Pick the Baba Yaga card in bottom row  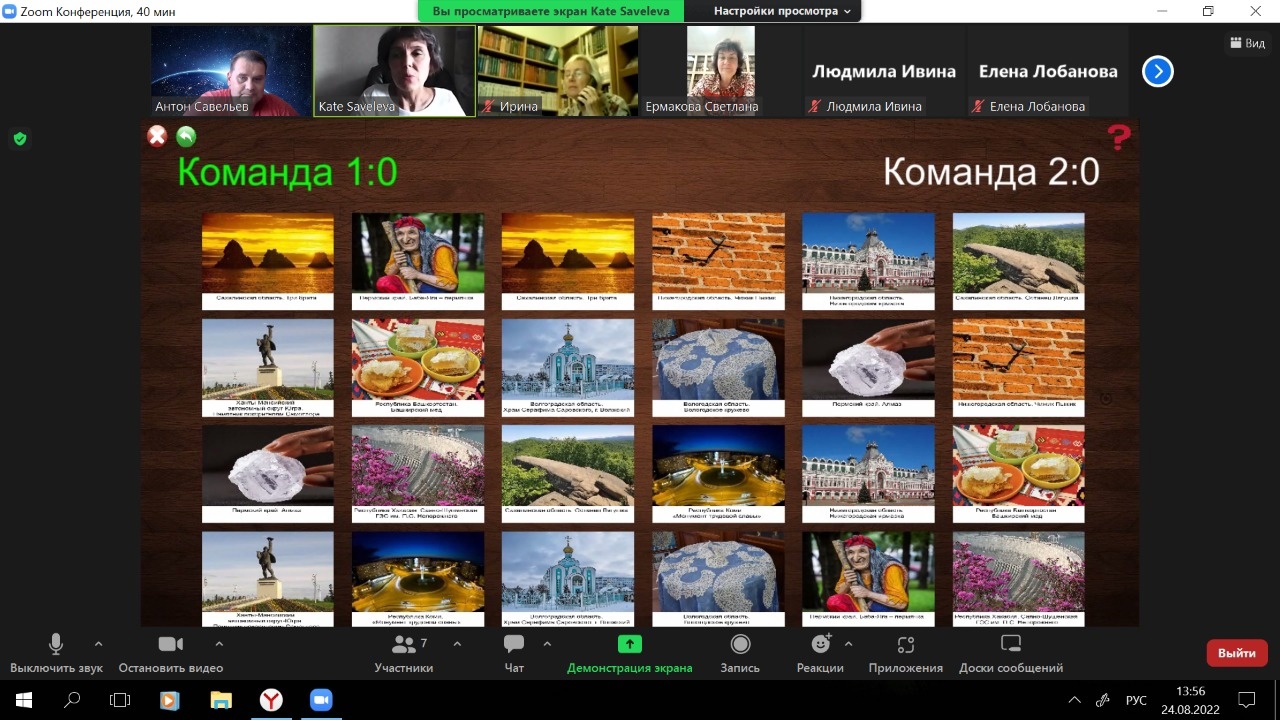[868, 579]
